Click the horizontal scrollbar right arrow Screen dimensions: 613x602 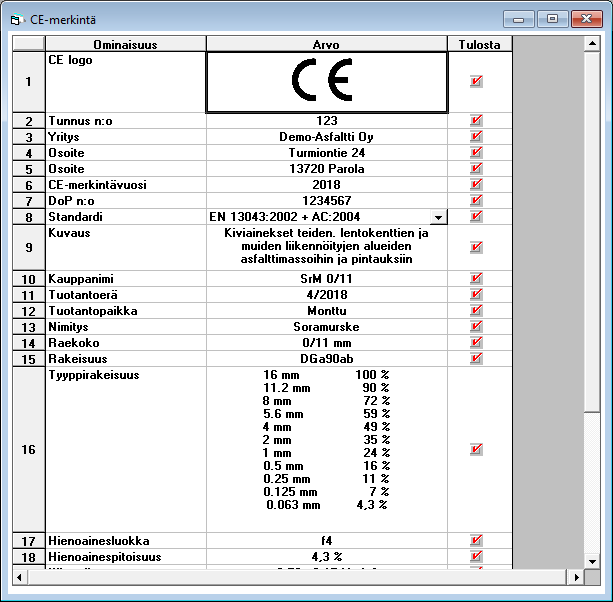(x=577, y=577)
